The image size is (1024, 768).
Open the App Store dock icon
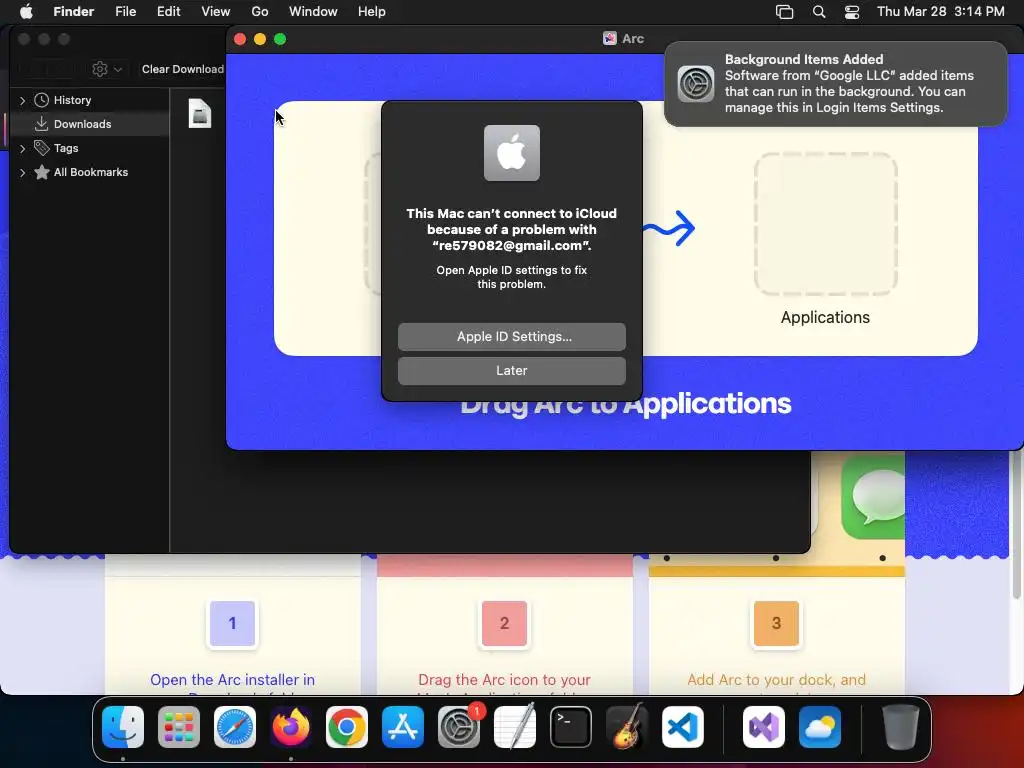click(403, 727)
